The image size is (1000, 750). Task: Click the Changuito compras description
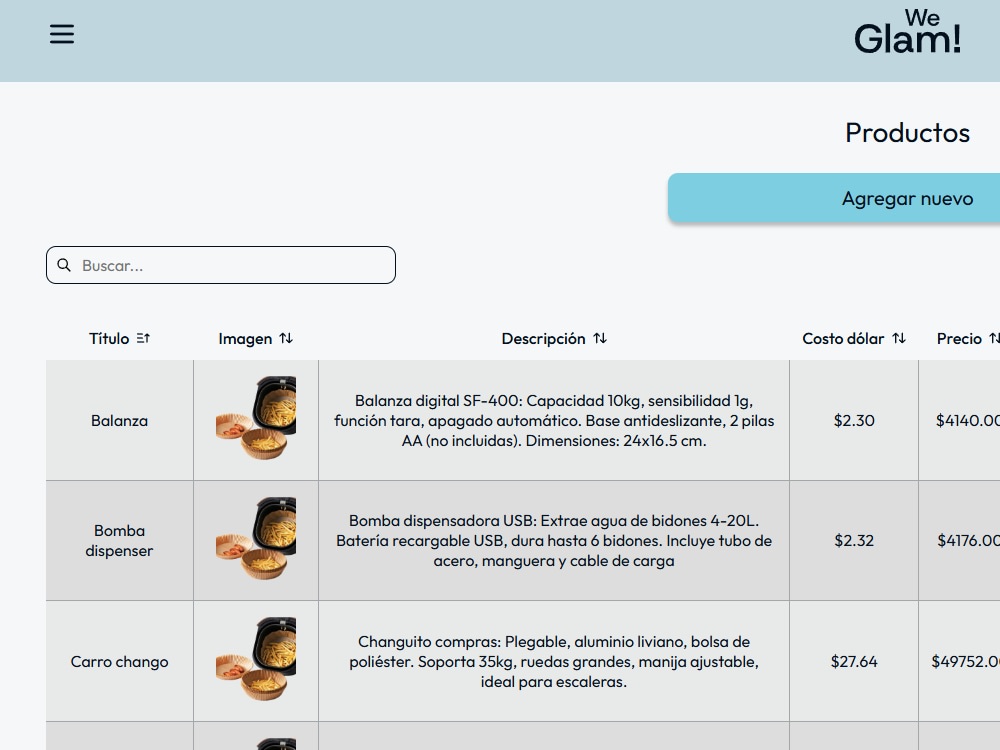[x=554, y=661]
